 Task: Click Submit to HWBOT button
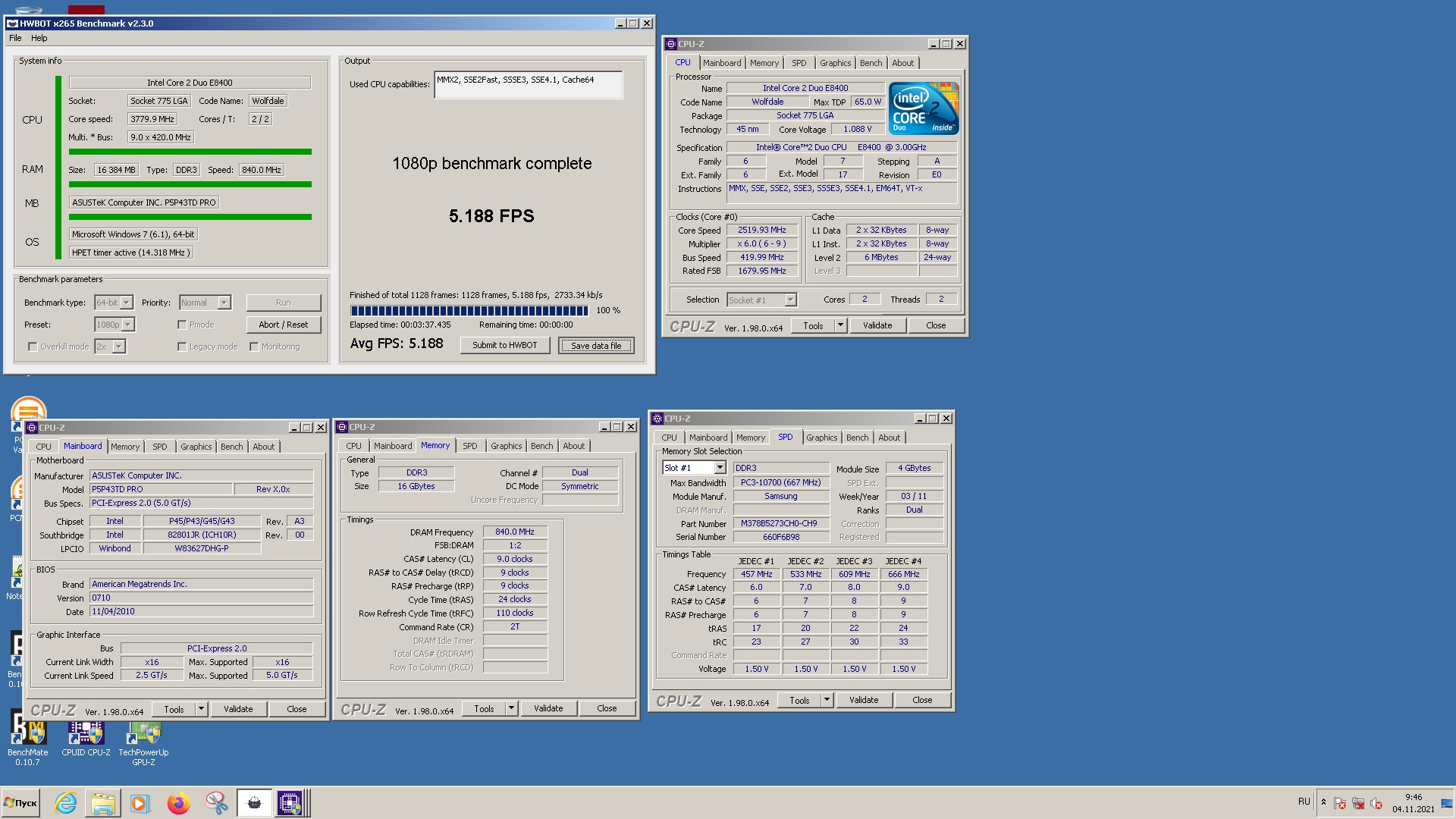505,345
